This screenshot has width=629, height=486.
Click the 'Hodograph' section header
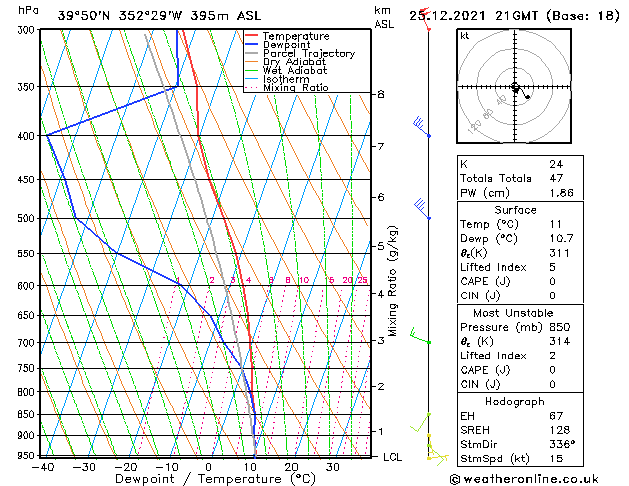pyautogui.click(x=515, y=402)
